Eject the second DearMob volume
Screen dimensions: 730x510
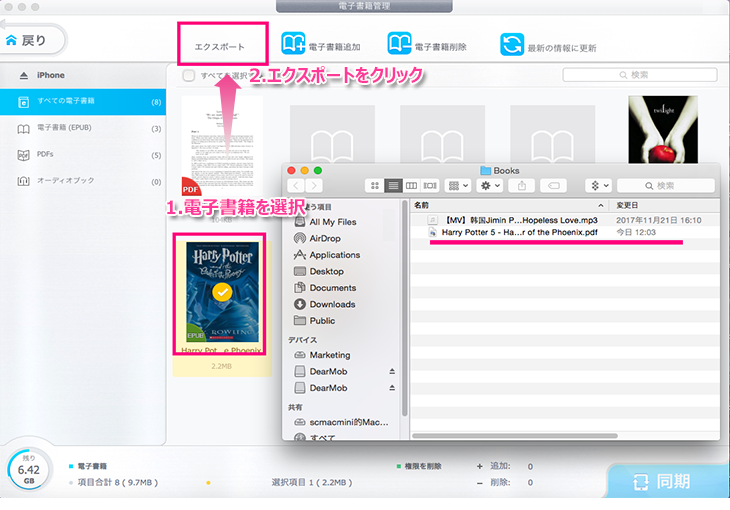pos(392,388)
